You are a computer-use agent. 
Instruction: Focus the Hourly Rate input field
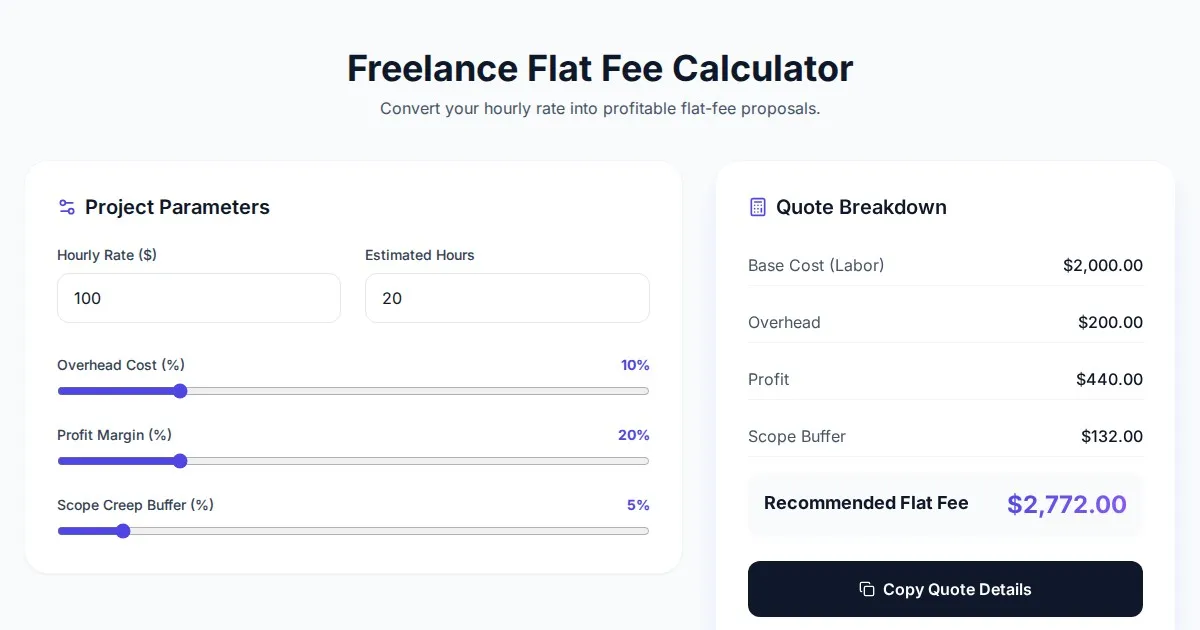[199, 298]
